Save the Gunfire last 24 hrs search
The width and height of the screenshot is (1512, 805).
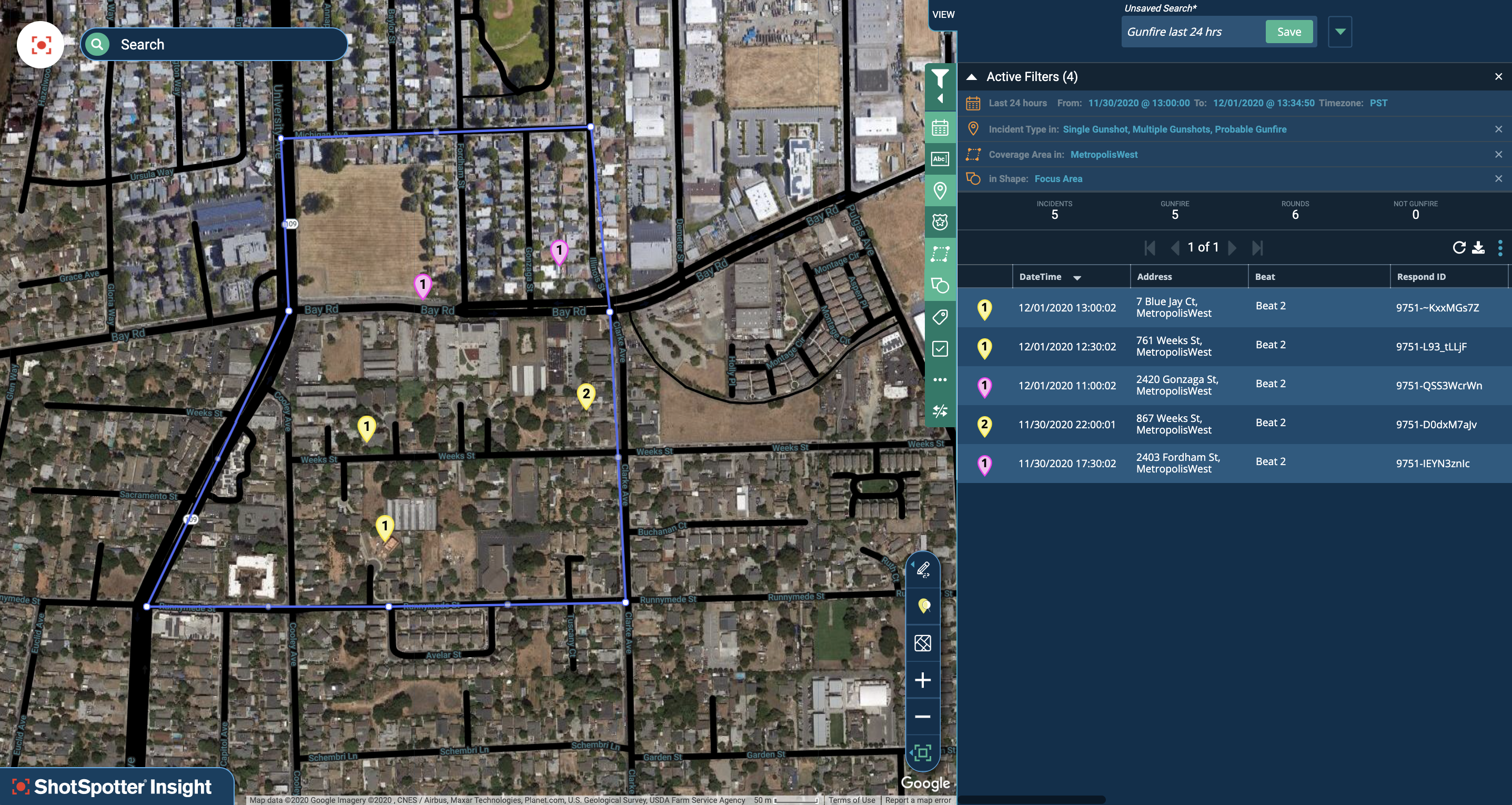[x=1288, y=32]
